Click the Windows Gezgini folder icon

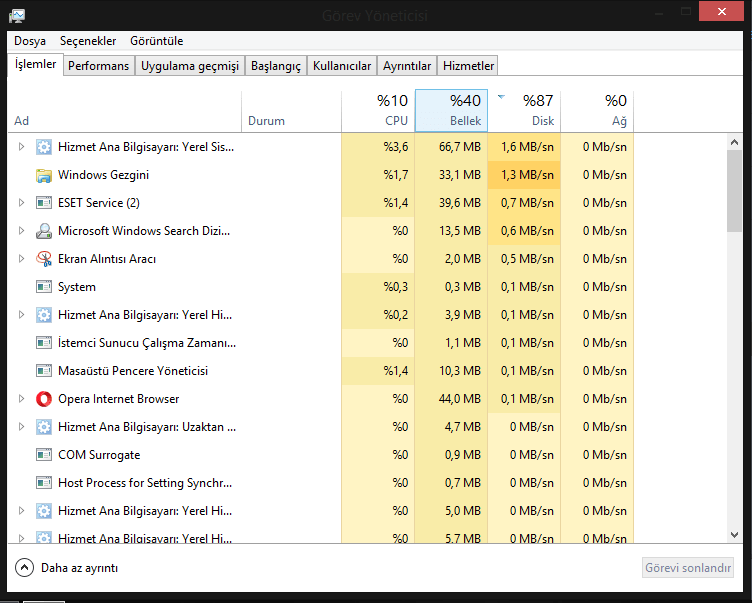[x=44, y=175]
